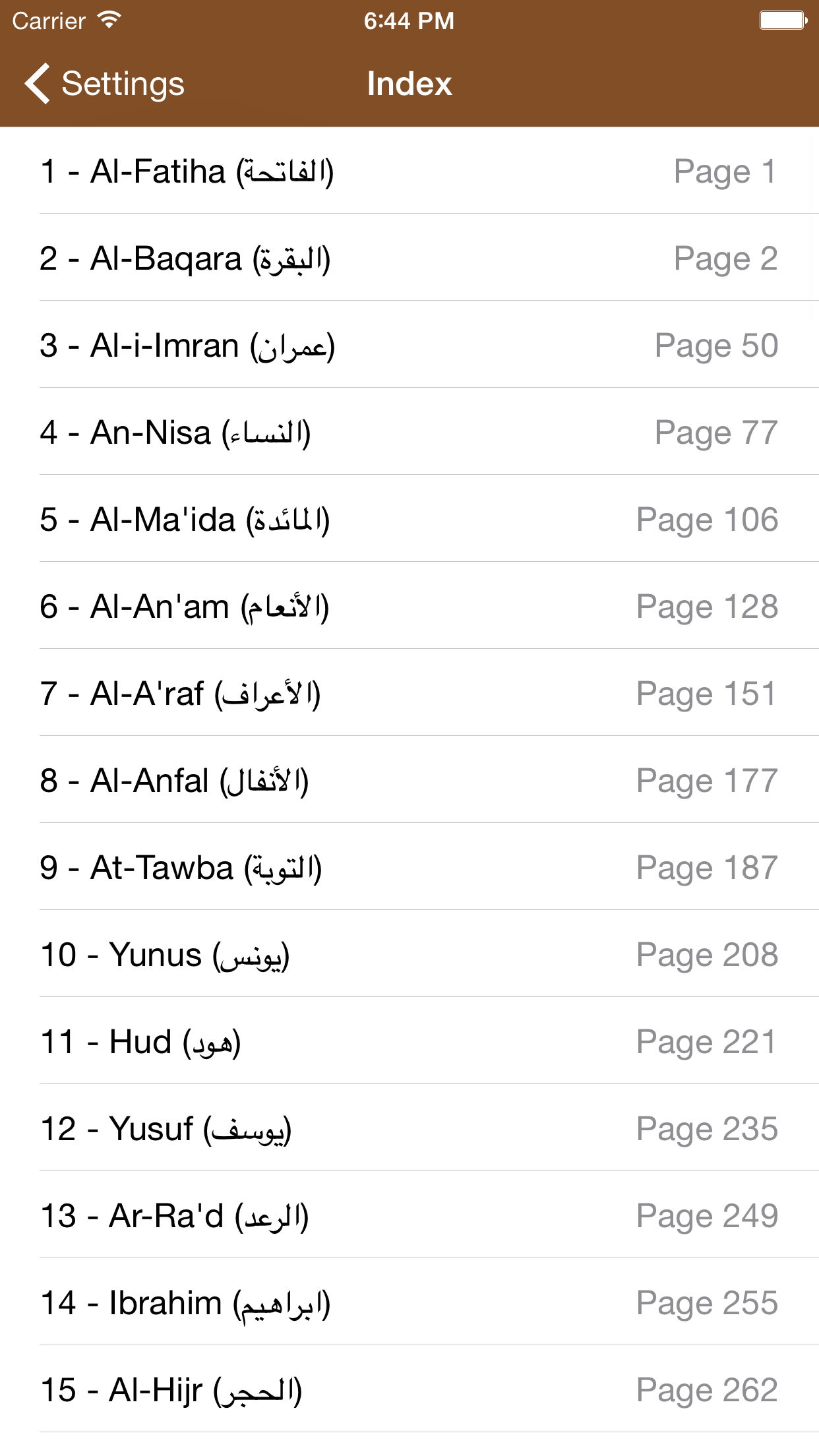
Task: Go to surah 12 Yusuf
Action: click(166, 1129)
